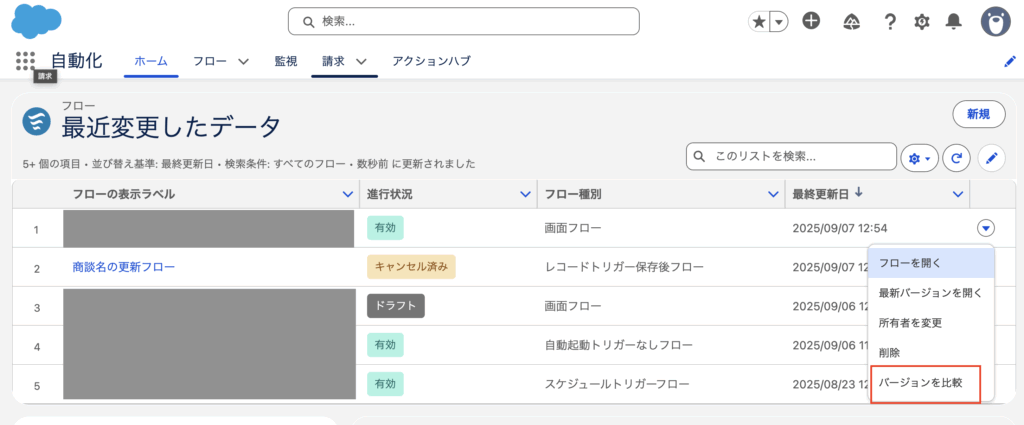Screen dimensions: 1024x425
Task: Open the Help question mark icon
Action: tap(889, 21)
